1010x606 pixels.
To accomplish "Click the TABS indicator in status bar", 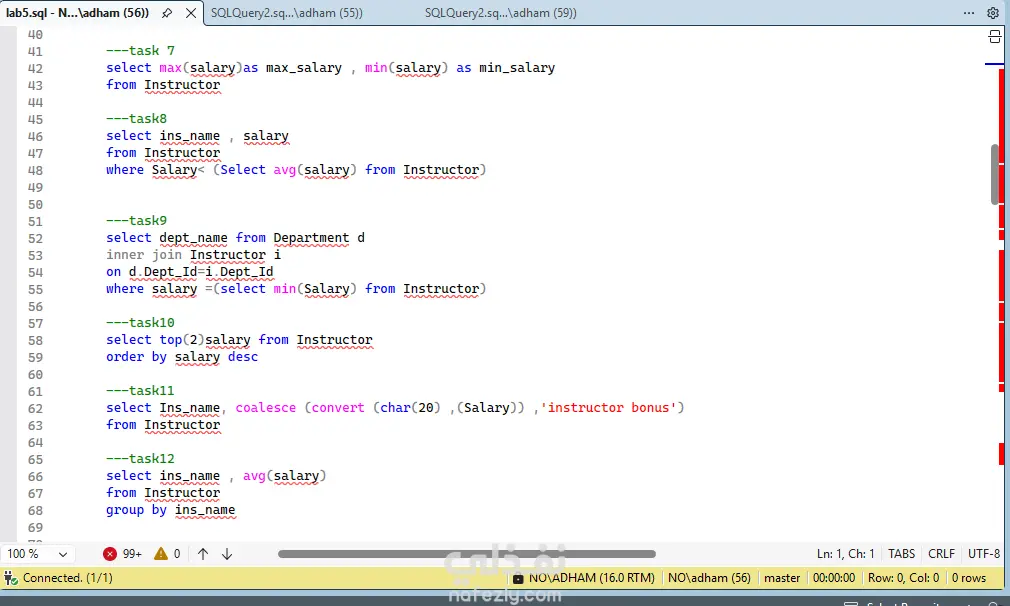I will [x=901, y=554].
